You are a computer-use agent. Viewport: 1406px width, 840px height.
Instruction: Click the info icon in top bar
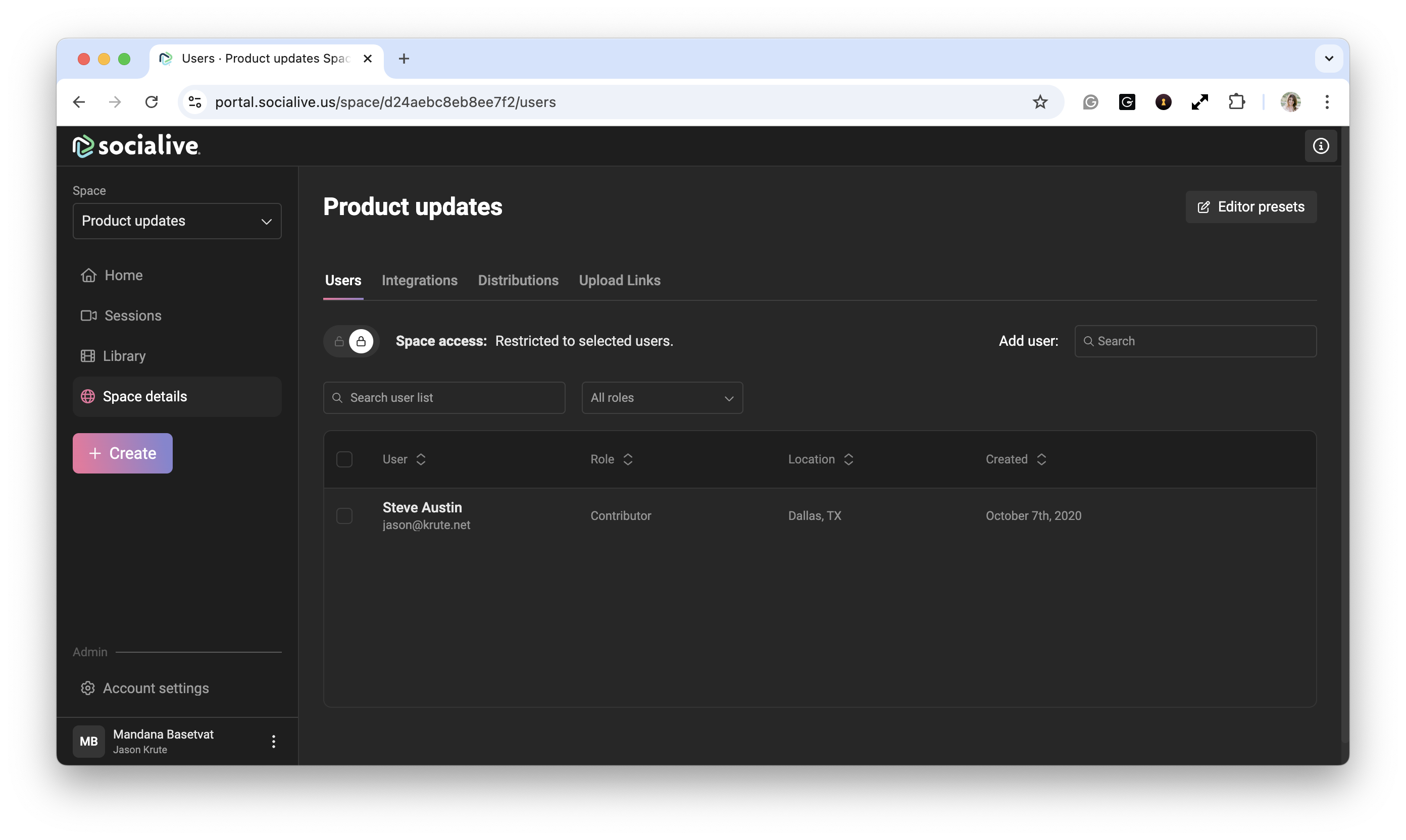click(1320, 146)
